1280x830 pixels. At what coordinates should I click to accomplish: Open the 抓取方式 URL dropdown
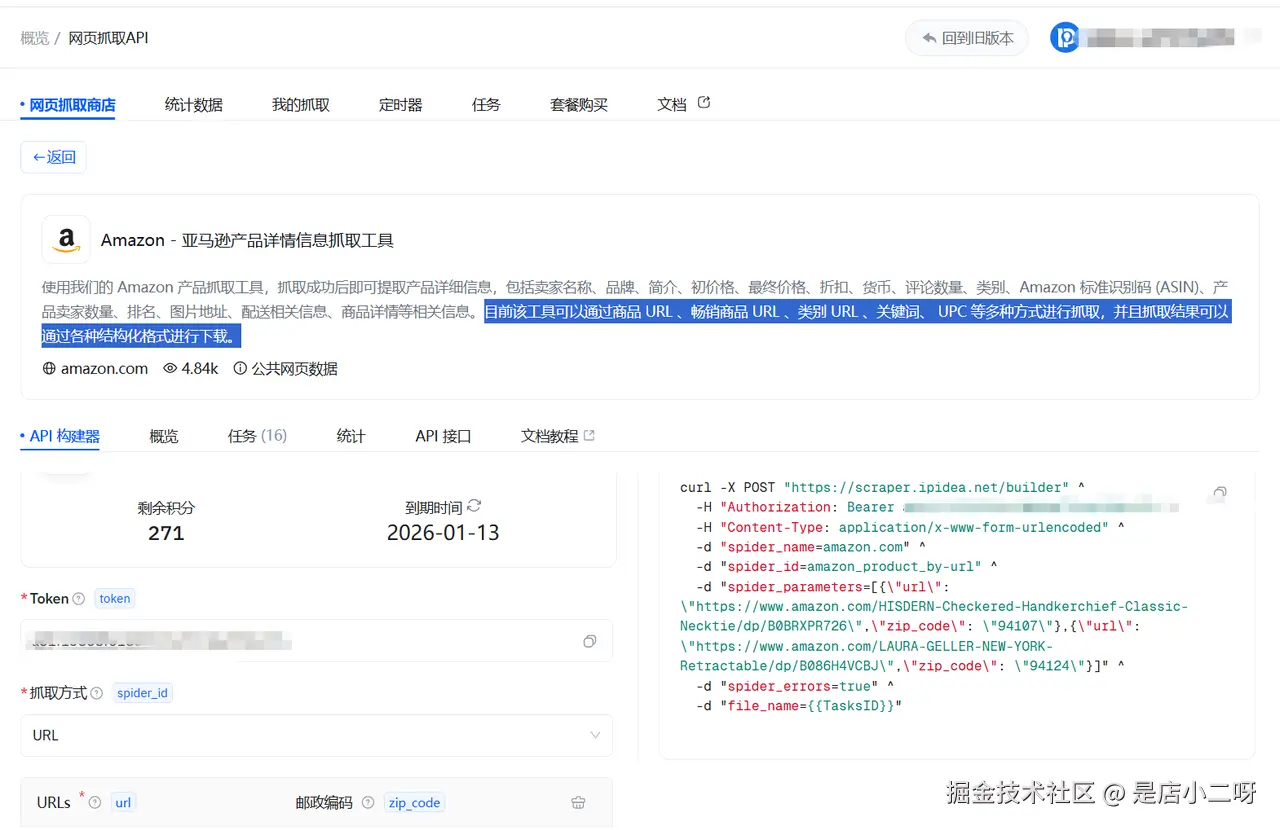click(316, 735)
